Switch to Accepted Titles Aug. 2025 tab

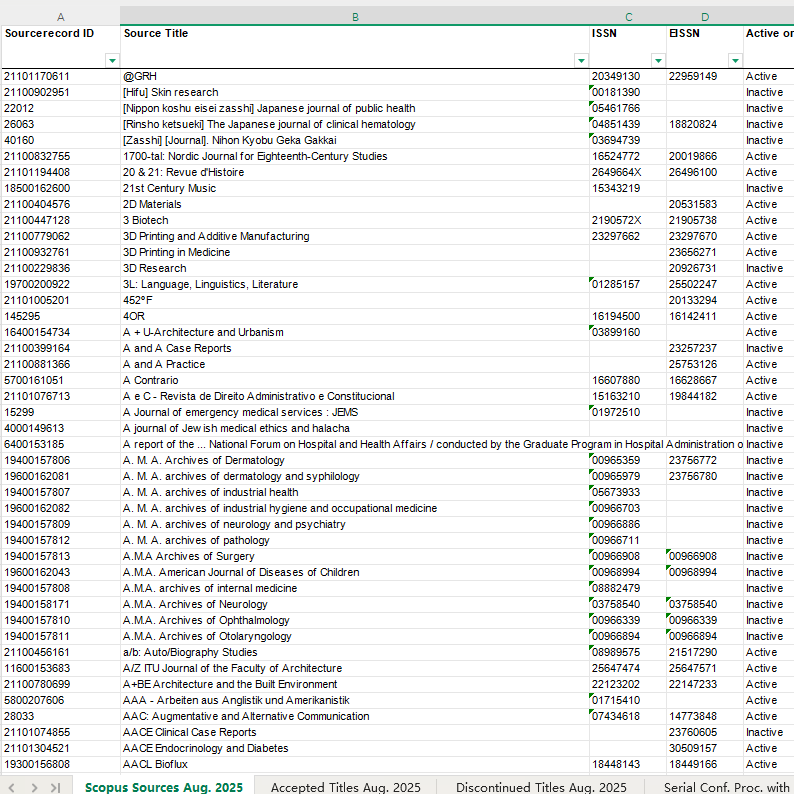pos(345,787)
